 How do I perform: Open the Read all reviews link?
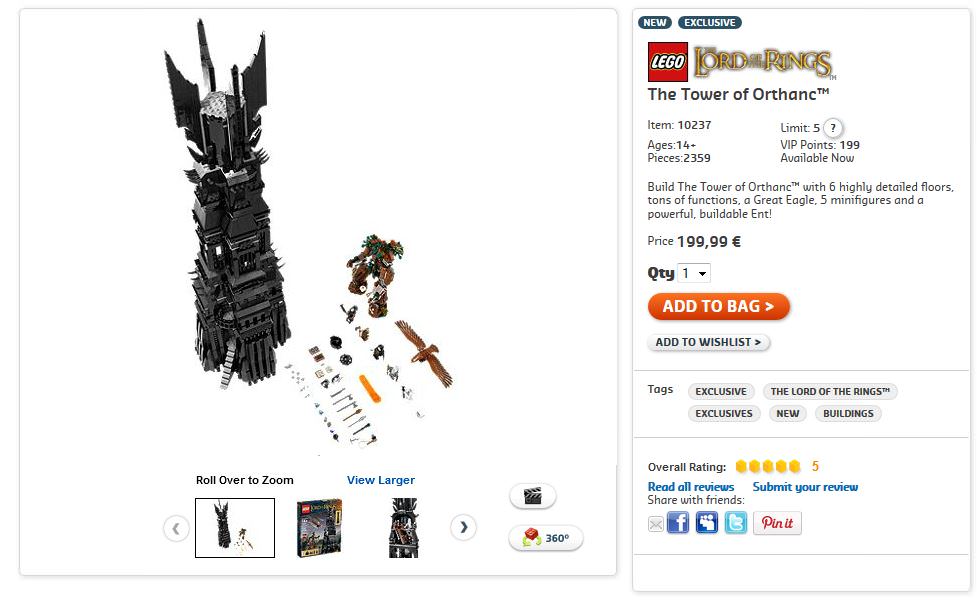[691, 487]
